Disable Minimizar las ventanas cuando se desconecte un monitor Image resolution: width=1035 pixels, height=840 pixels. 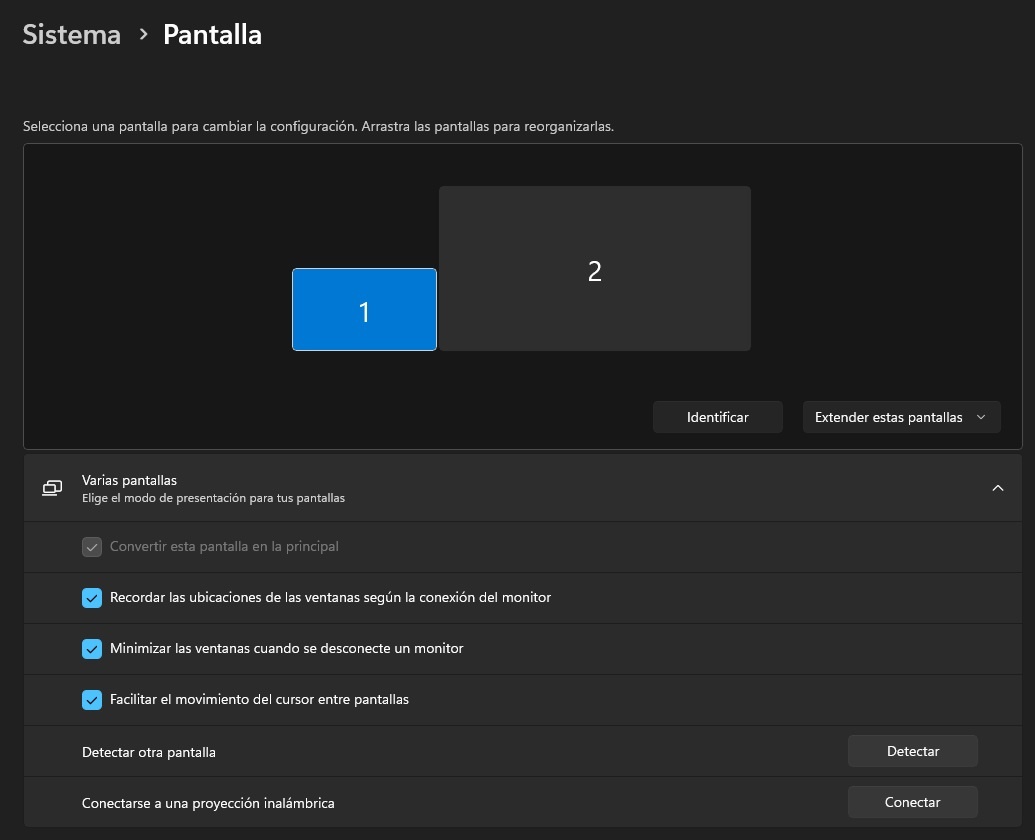pos(92,648)
